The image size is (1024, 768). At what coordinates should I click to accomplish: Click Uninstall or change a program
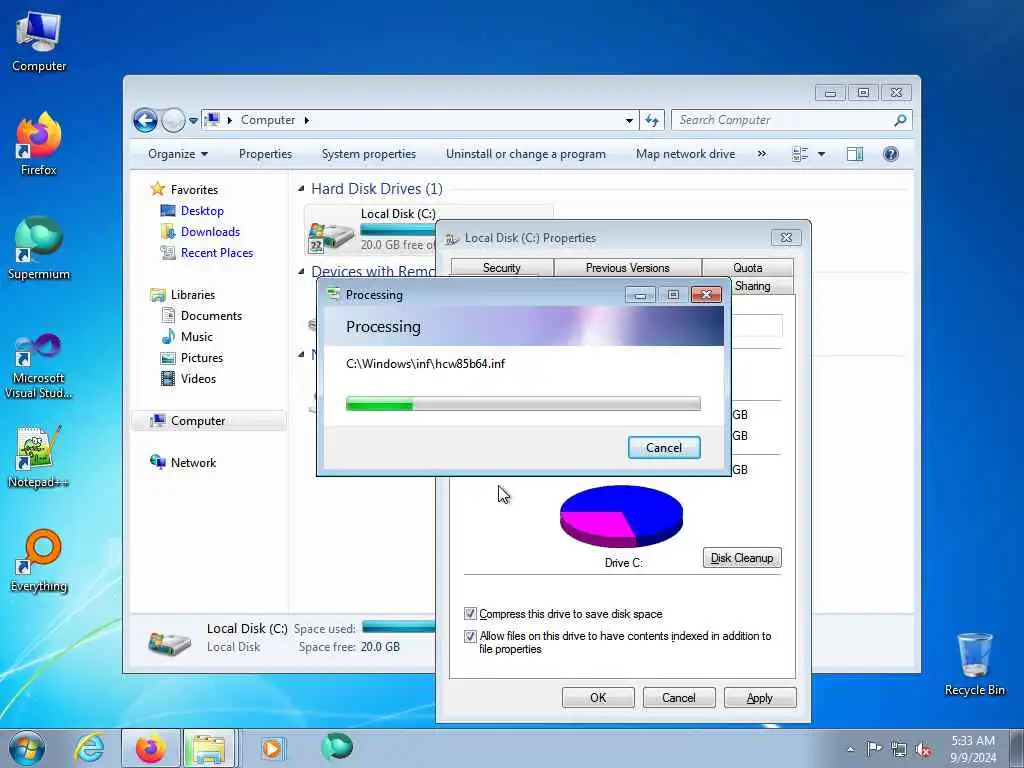point(526,154)
